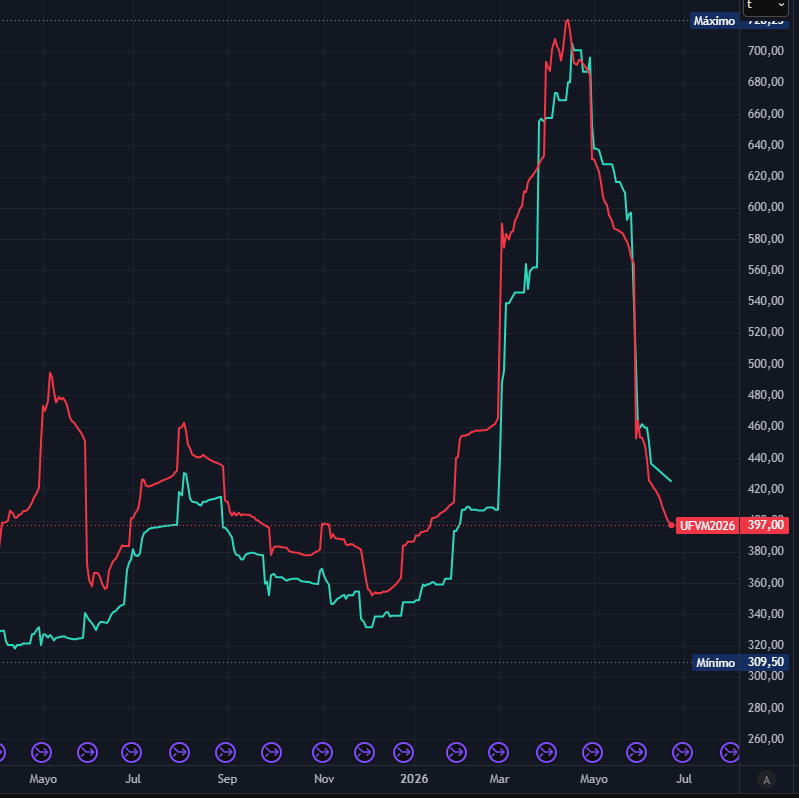Click the 480,00 price axis label
This screenshot has width=799, height=798.
pos(765,395)
